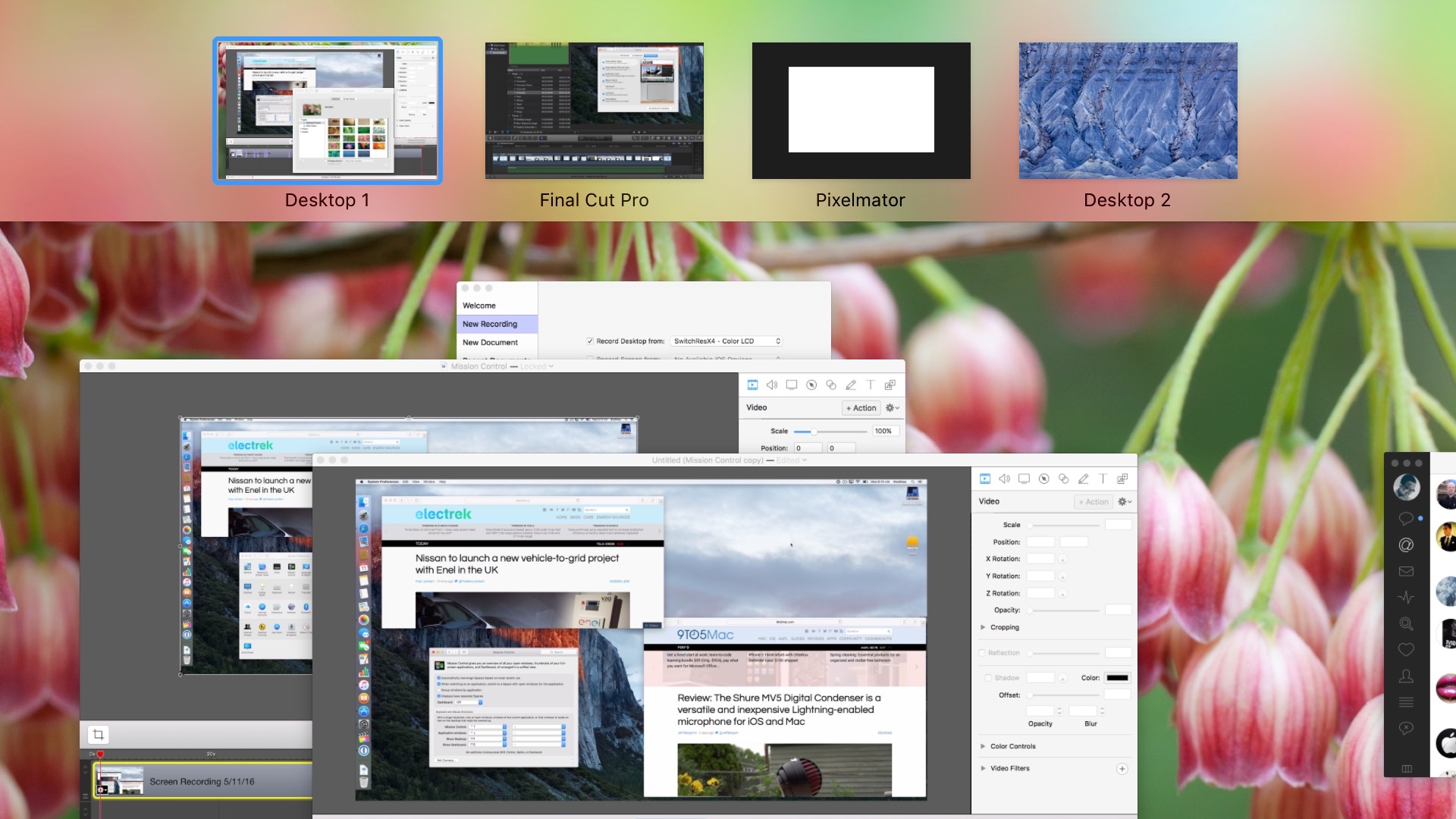Open SwitchResX4 - Color LCD dropdown

click(x=726, y=341)
